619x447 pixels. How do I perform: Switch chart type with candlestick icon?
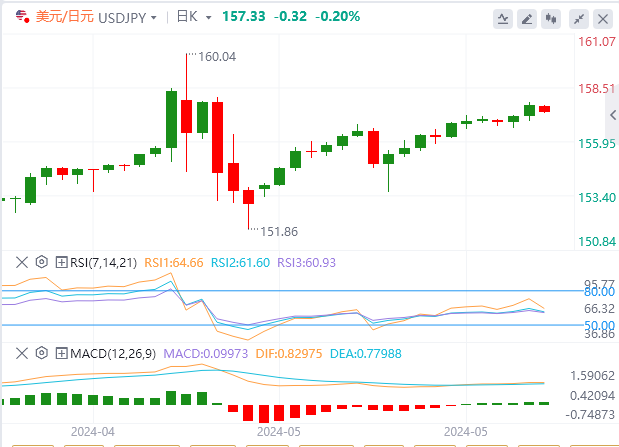click(x=551, y=19)
